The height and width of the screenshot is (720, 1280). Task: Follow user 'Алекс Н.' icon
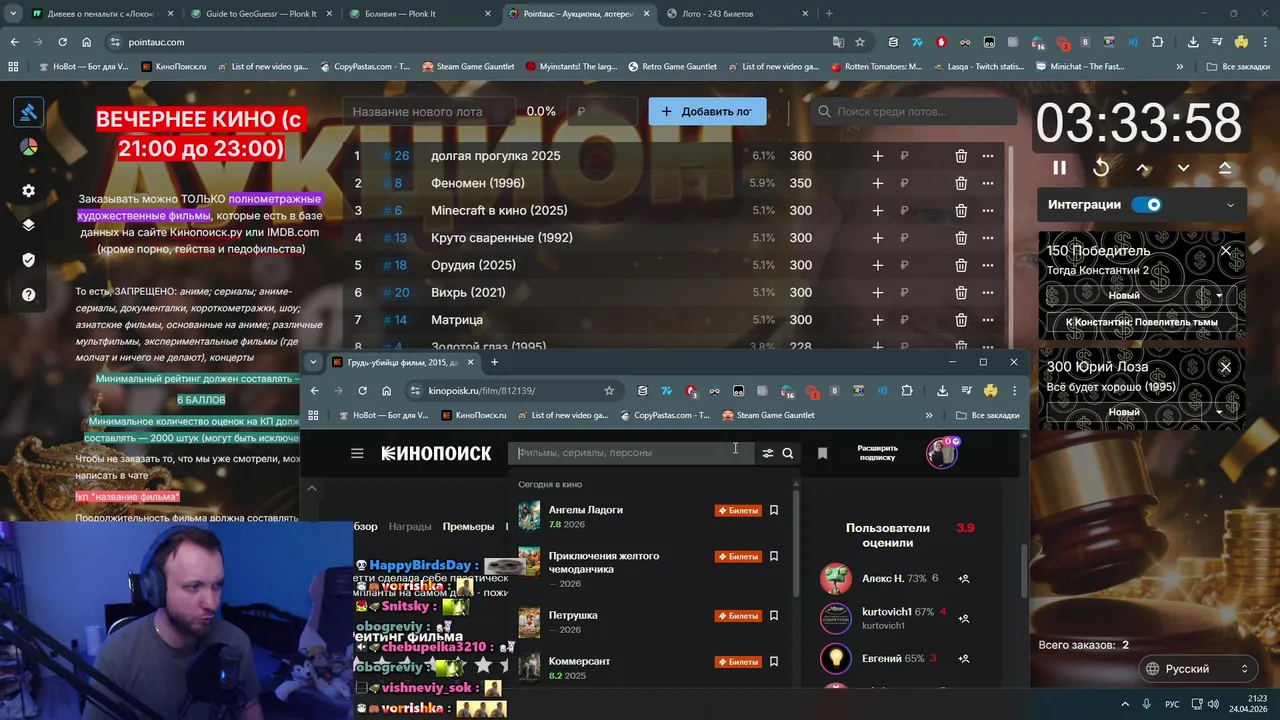pyautogui.click(x=964, y=579)
